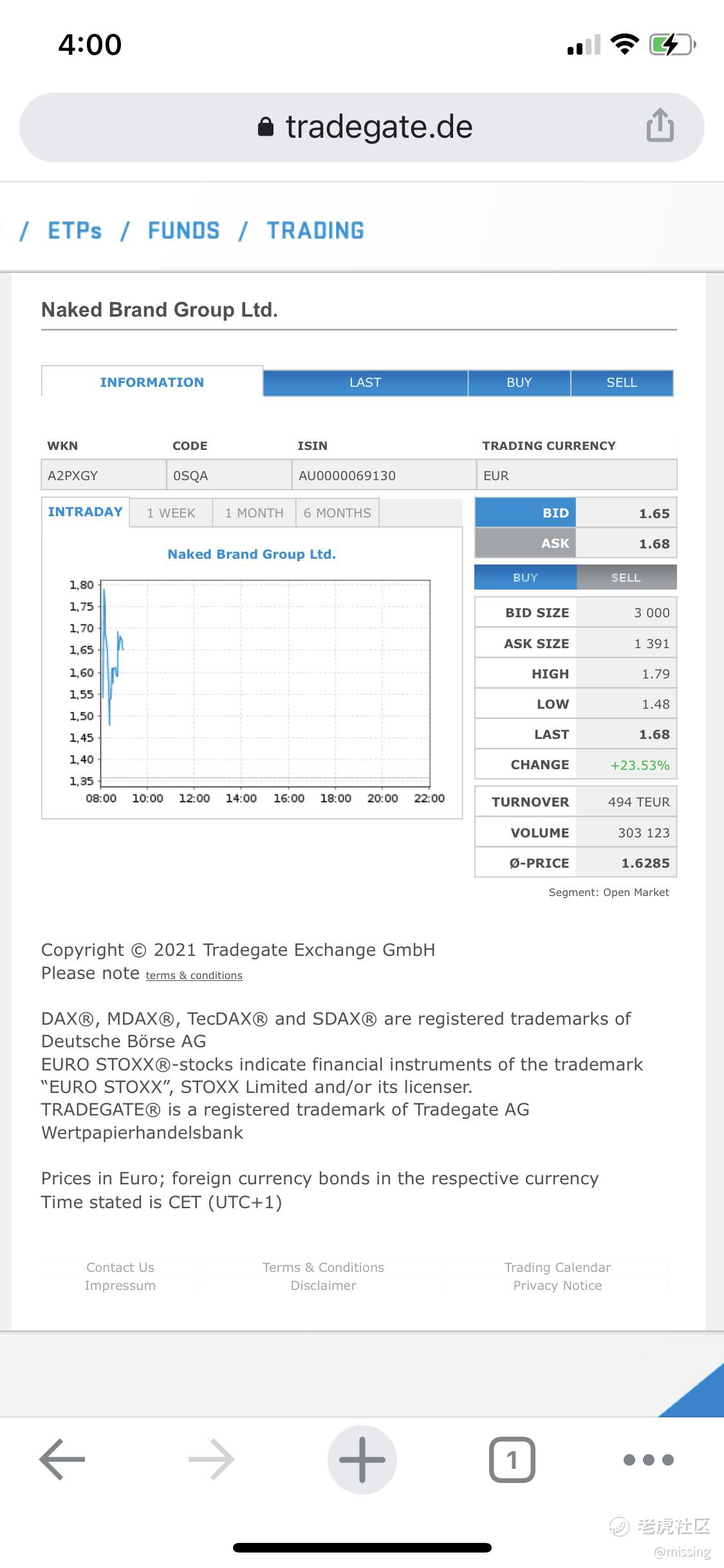Open the Contact Us footer link

120,1267
